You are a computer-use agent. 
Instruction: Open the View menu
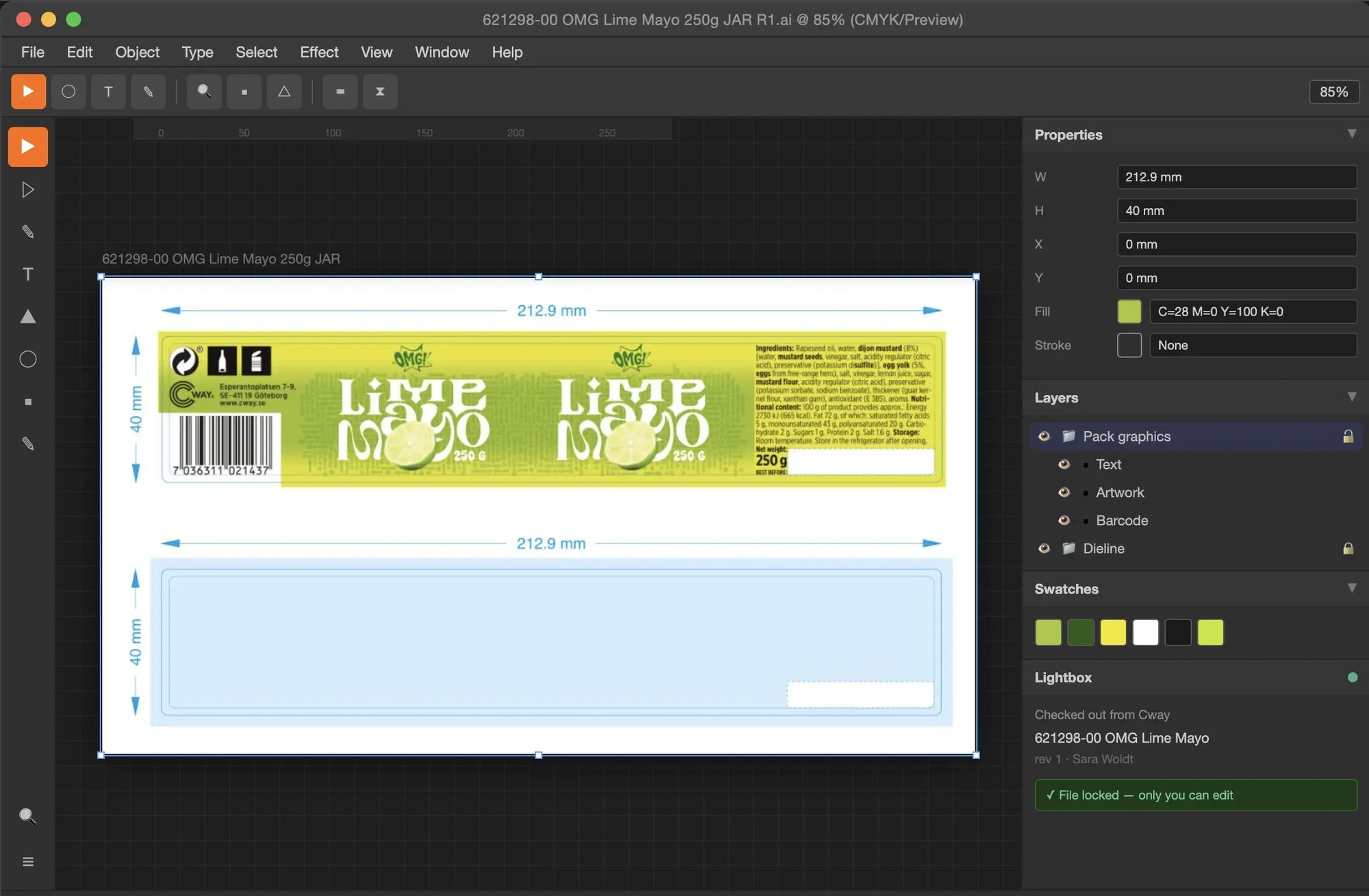pyautogui.click(x=376, y=52)
